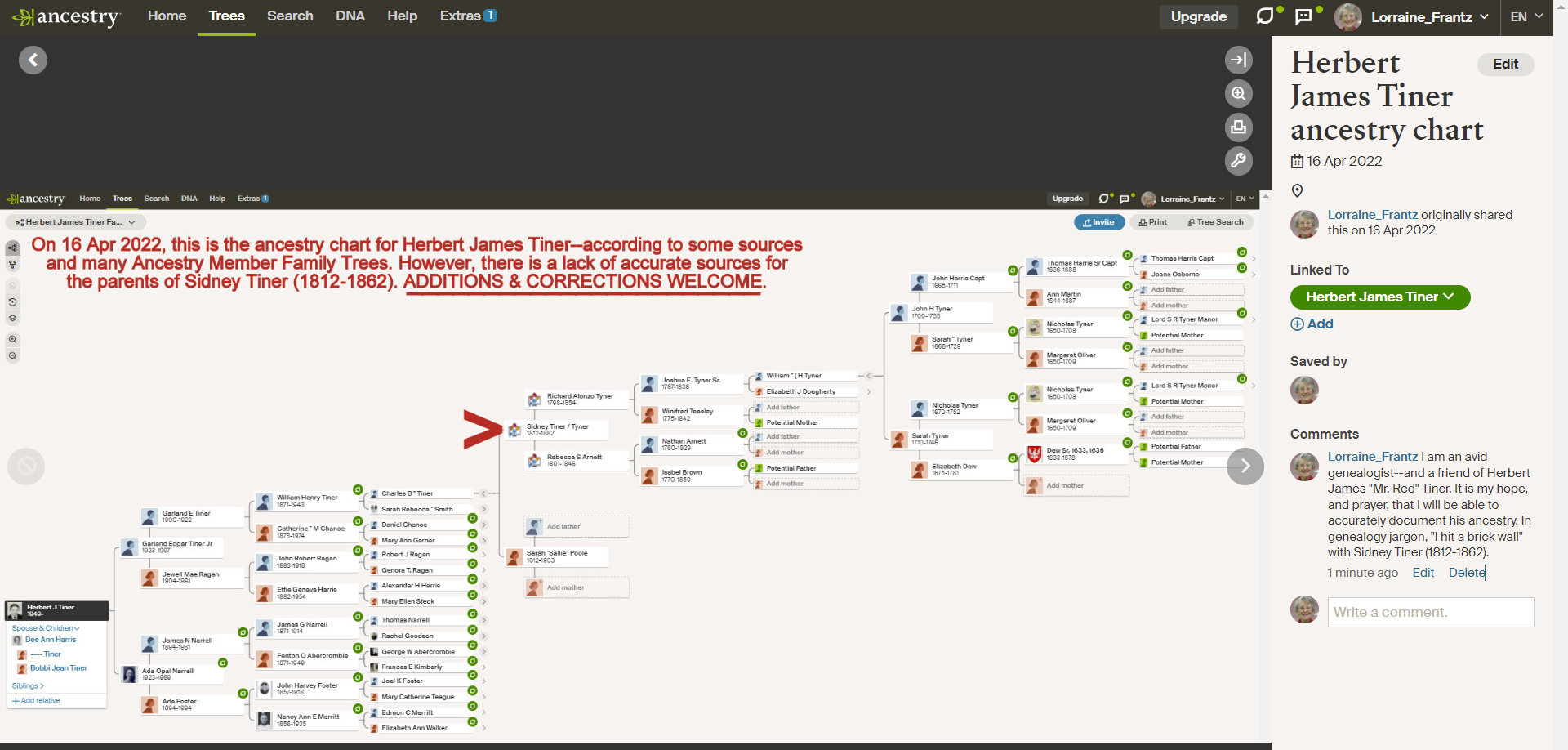
Task: Click the collapse side panel icon
Action: coord(1238,60)
